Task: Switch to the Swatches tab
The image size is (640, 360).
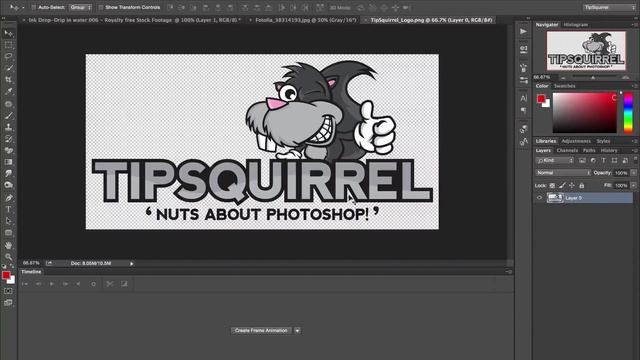Action: click(x=564, y=86)
